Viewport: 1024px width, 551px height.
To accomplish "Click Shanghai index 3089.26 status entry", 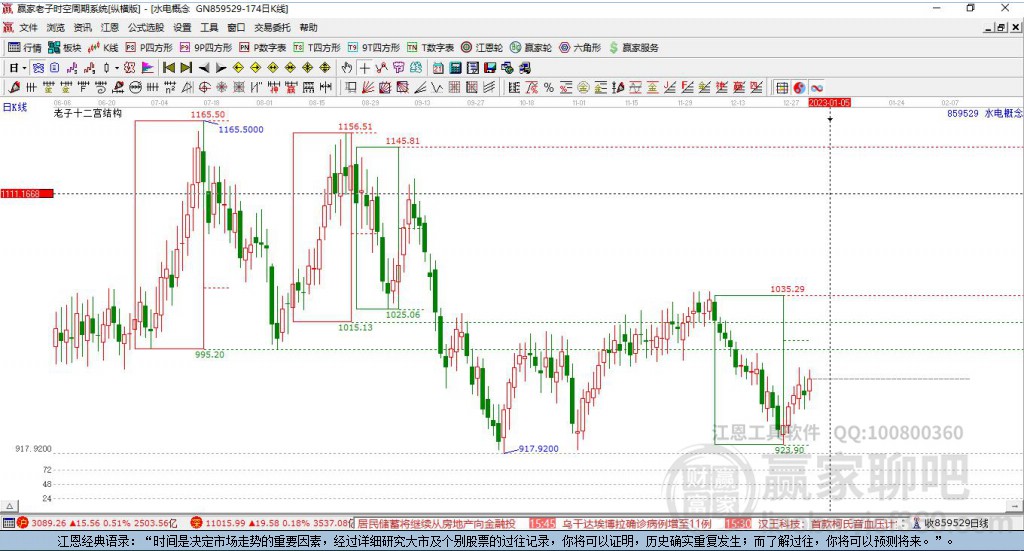I will tap(98, 523).
